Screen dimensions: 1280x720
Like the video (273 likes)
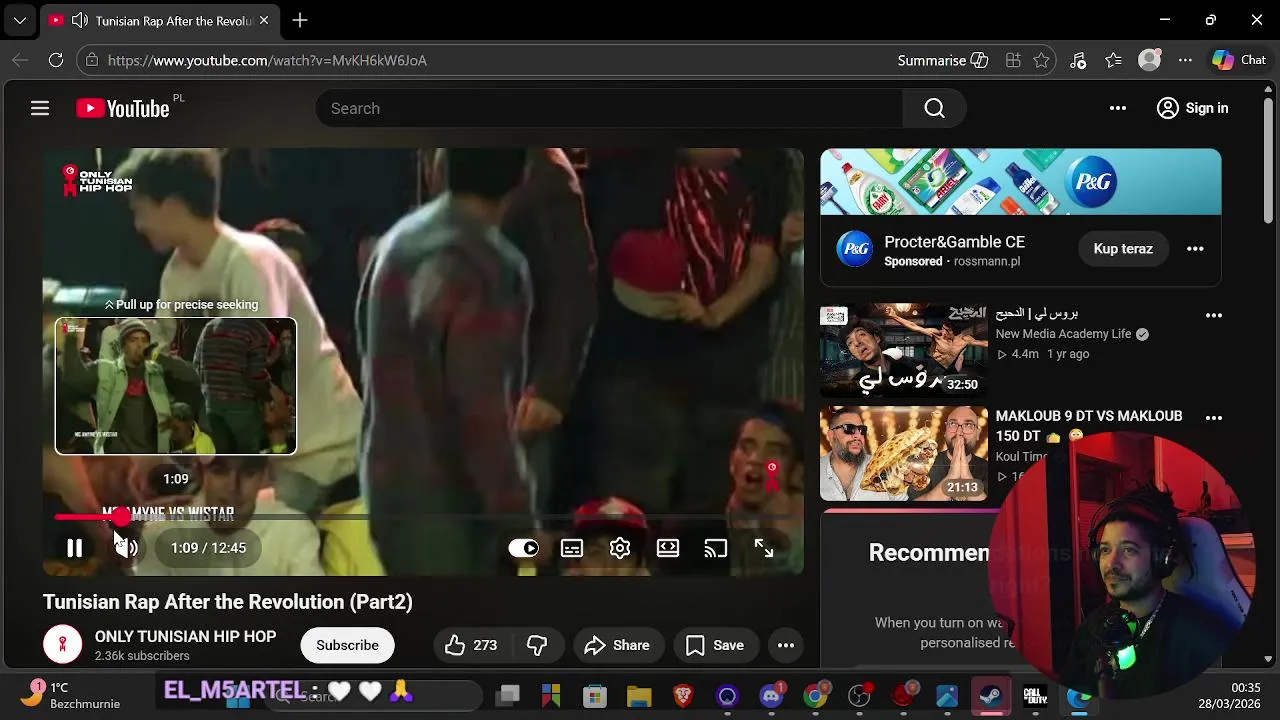(x=471, y=645)
